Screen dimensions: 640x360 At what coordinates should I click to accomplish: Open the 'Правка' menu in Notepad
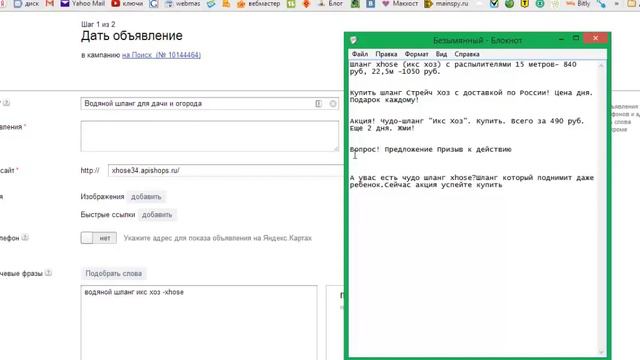tap(386, 54)
